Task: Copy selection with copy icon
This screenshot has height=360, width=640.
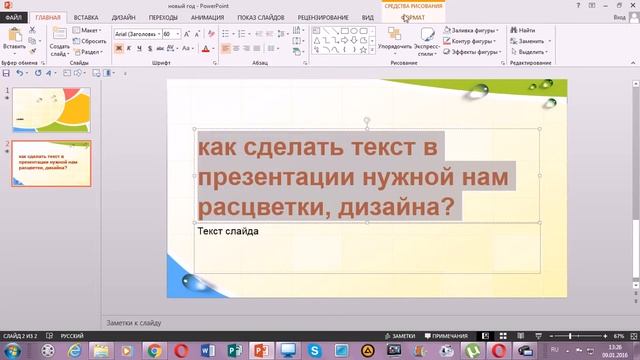Action: pos(32,41)
